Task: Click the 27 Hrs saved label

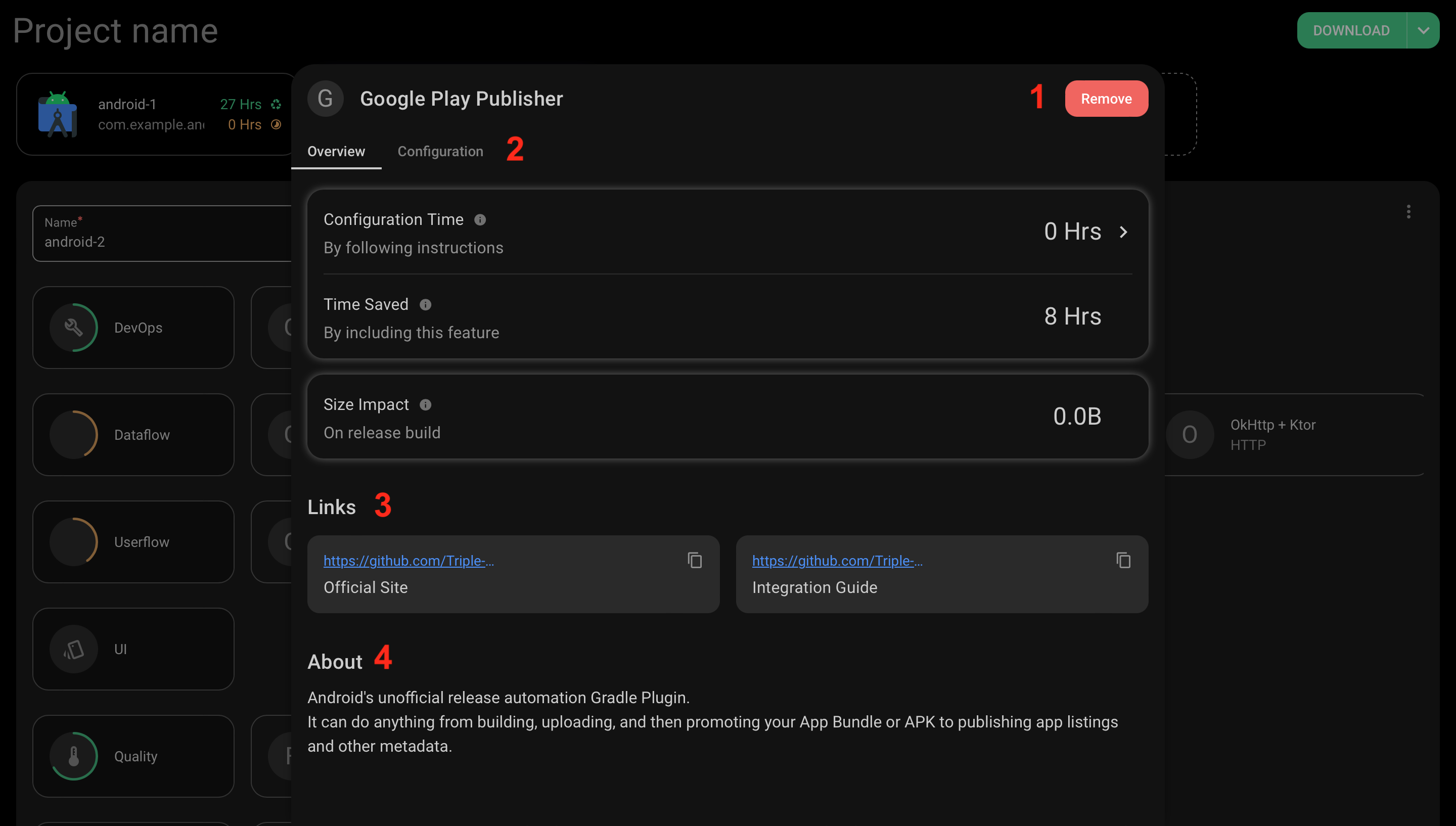Action: pyautogui.click(x=241, y=104)
